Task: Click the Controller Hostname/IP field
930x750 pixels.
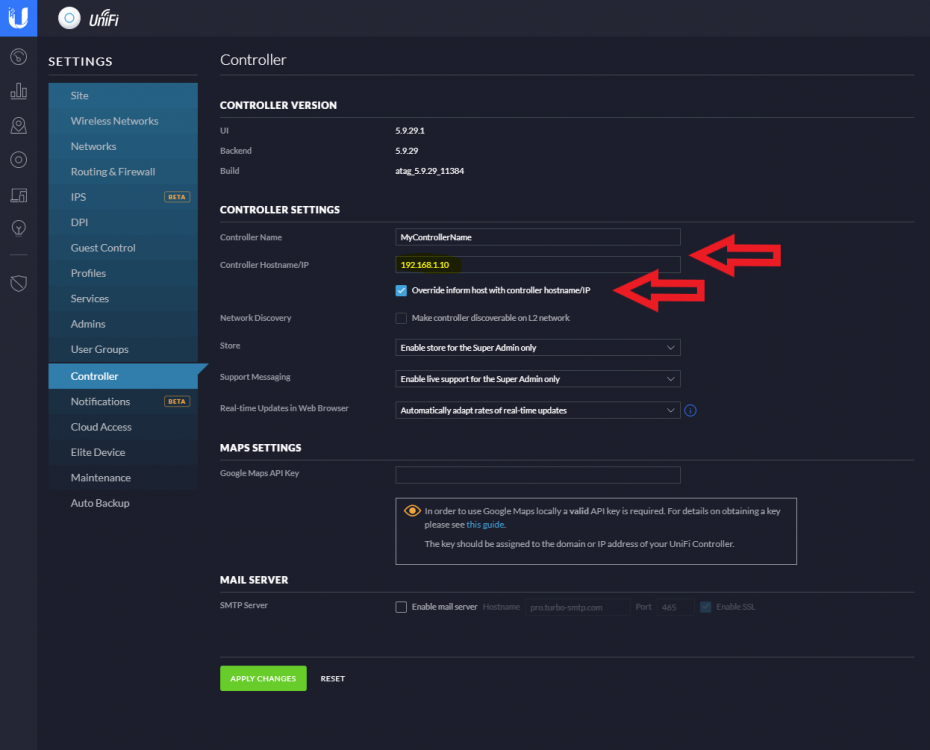Action: click(537, 264)
